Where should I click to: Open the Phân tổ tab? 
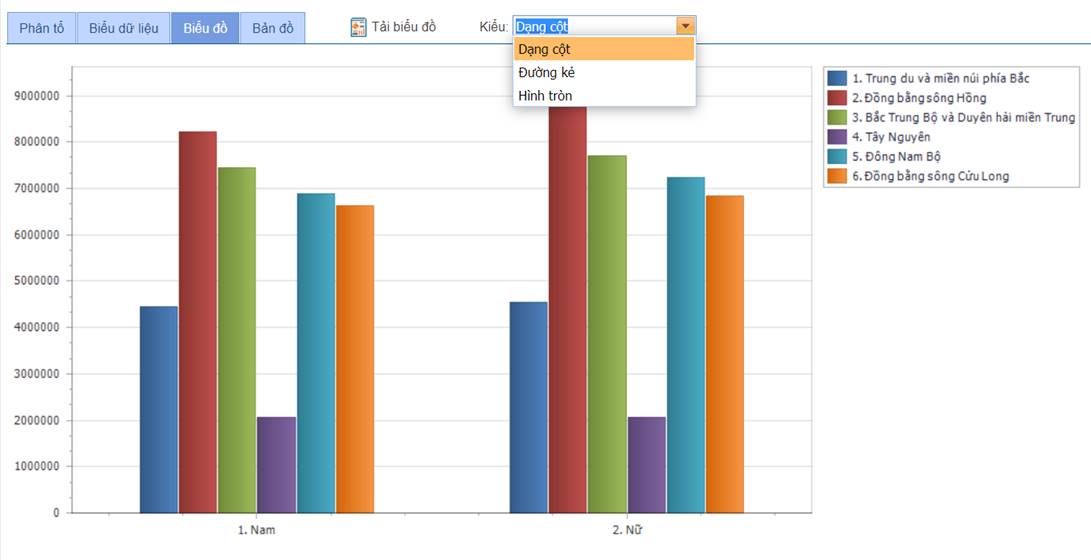click(41, 28)
